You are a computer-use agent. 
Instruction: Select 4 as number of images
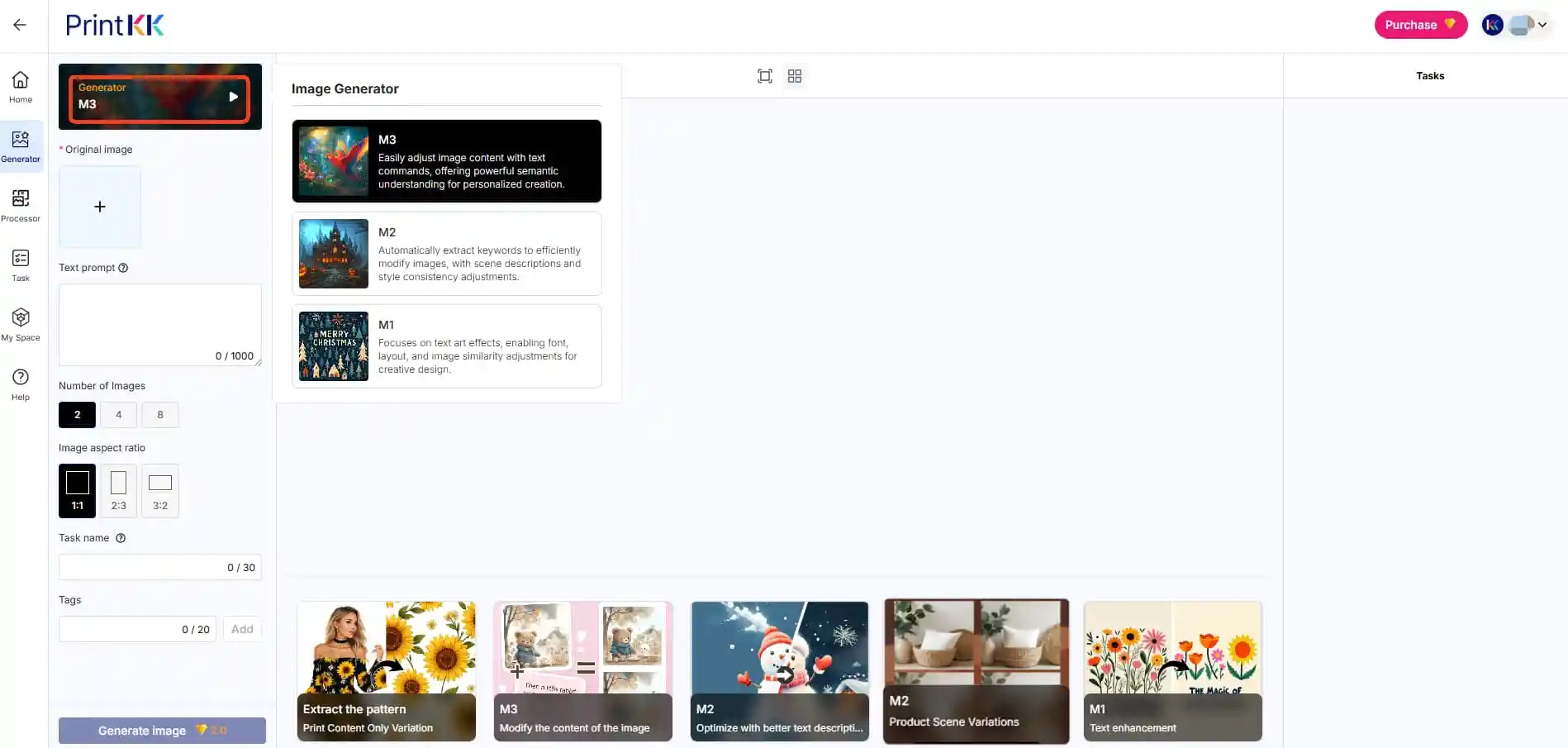(118, 415)
